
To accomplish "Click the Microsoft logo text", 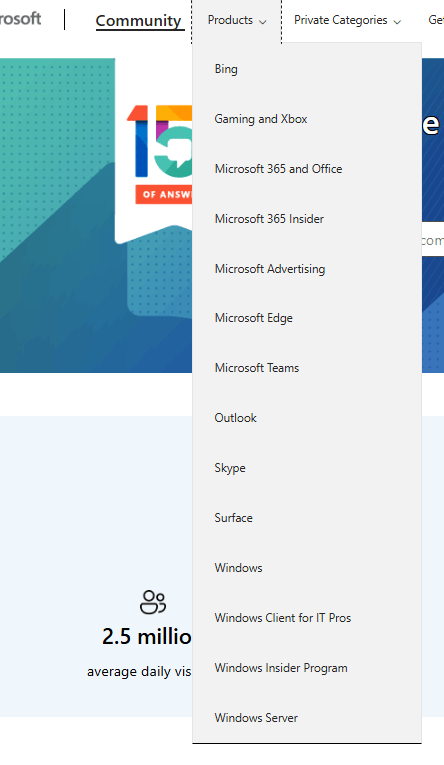I will click(x=20, y=19).
